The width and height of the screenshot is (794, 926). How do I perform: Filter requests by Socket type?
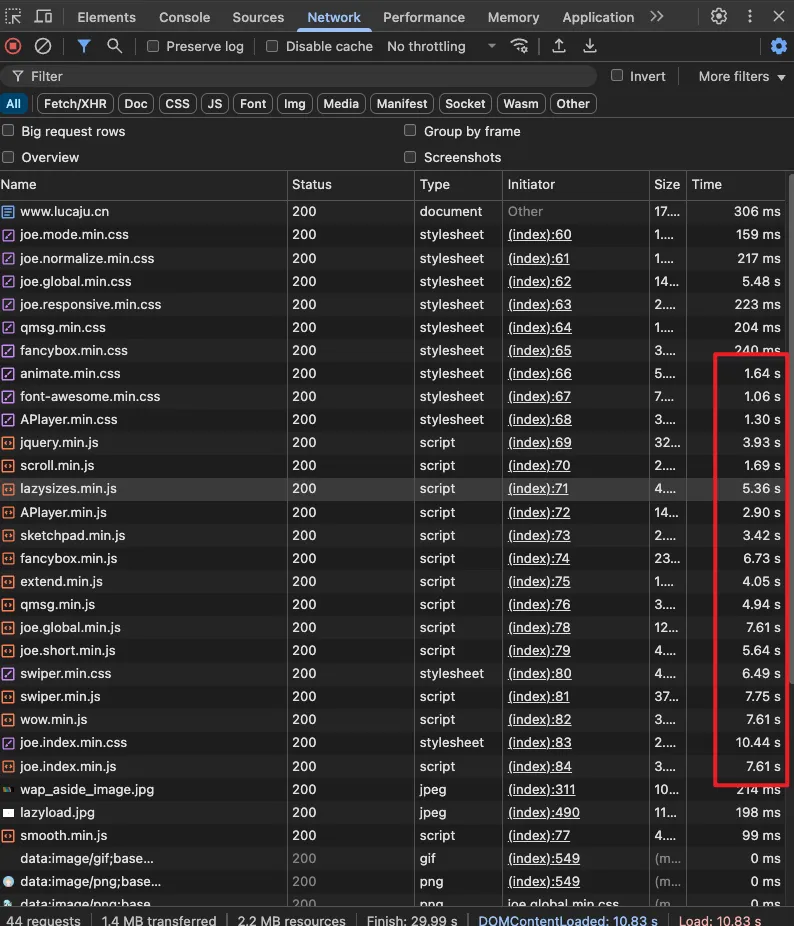point(465,104)
